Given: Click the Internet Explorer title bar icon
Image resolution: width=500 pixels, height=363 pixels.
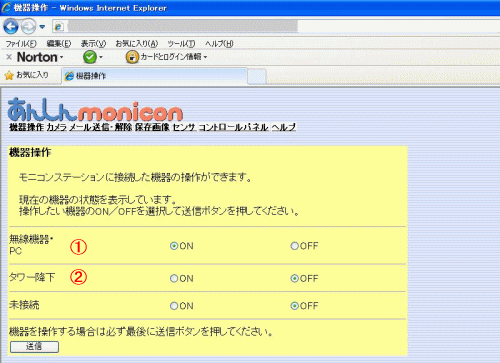Looking at the screenshot, I should click(6, 7).
